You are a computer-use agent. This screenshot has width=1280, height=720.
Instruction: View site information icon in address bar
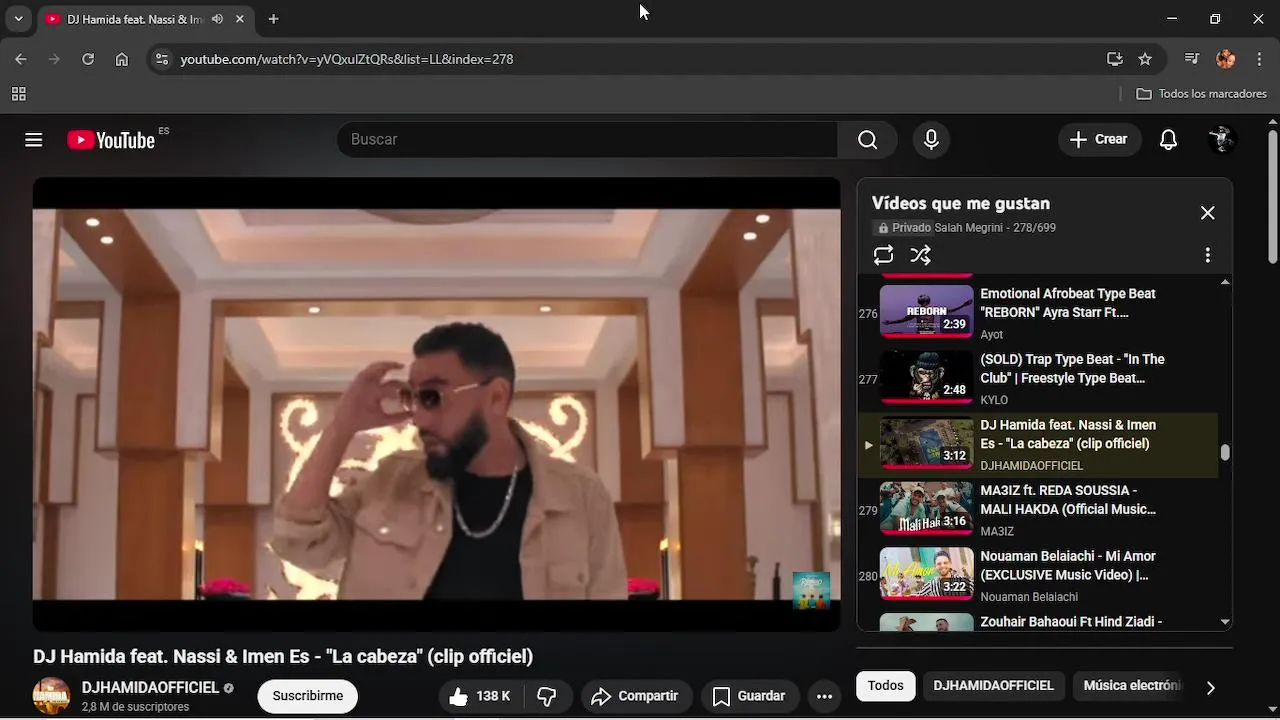click(x=161, y=59)
